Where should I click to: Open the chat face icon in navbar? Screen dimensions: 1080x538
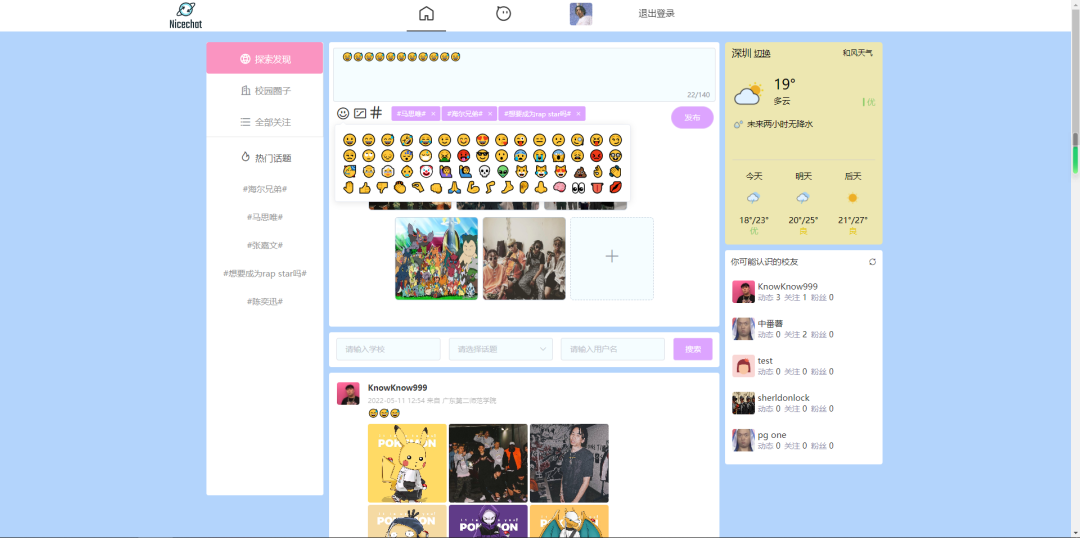click(x=503, y=14)
